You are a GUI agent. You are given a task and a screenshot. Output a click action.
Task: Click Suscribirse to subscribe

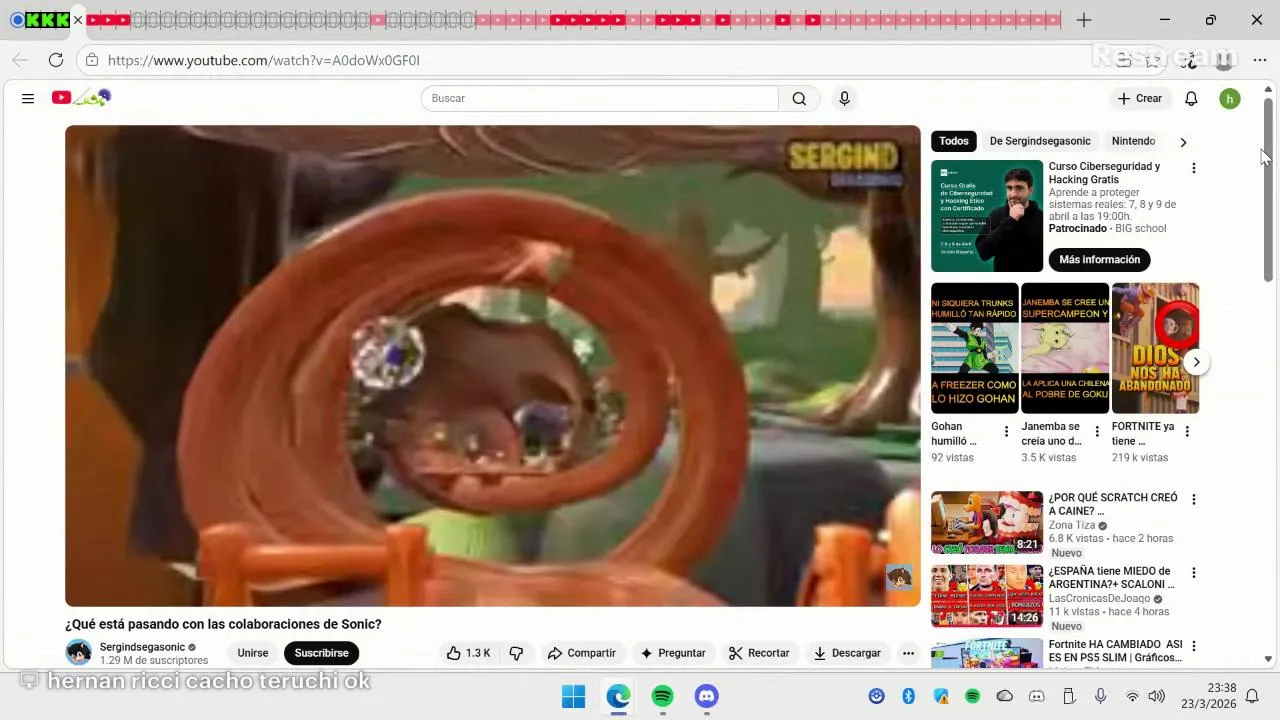(321, 653)
